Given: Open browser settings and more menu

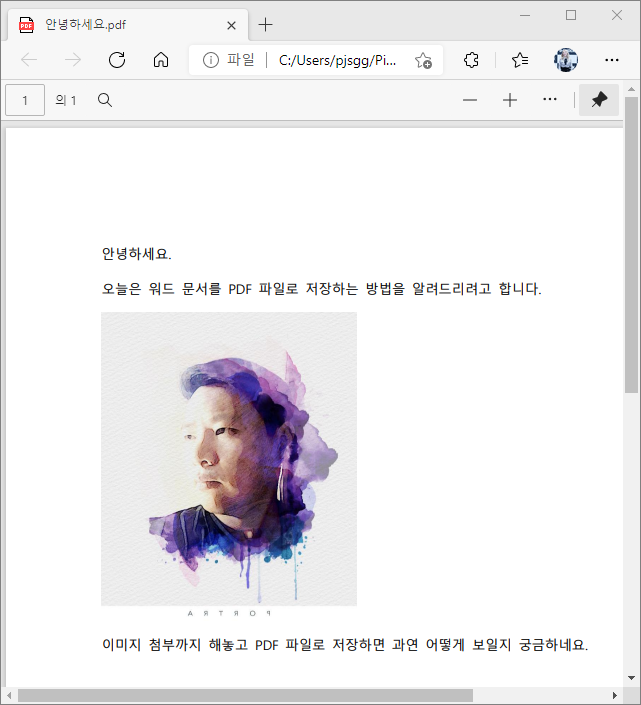Looking at the screenshot, I should [x=611, y=60].
